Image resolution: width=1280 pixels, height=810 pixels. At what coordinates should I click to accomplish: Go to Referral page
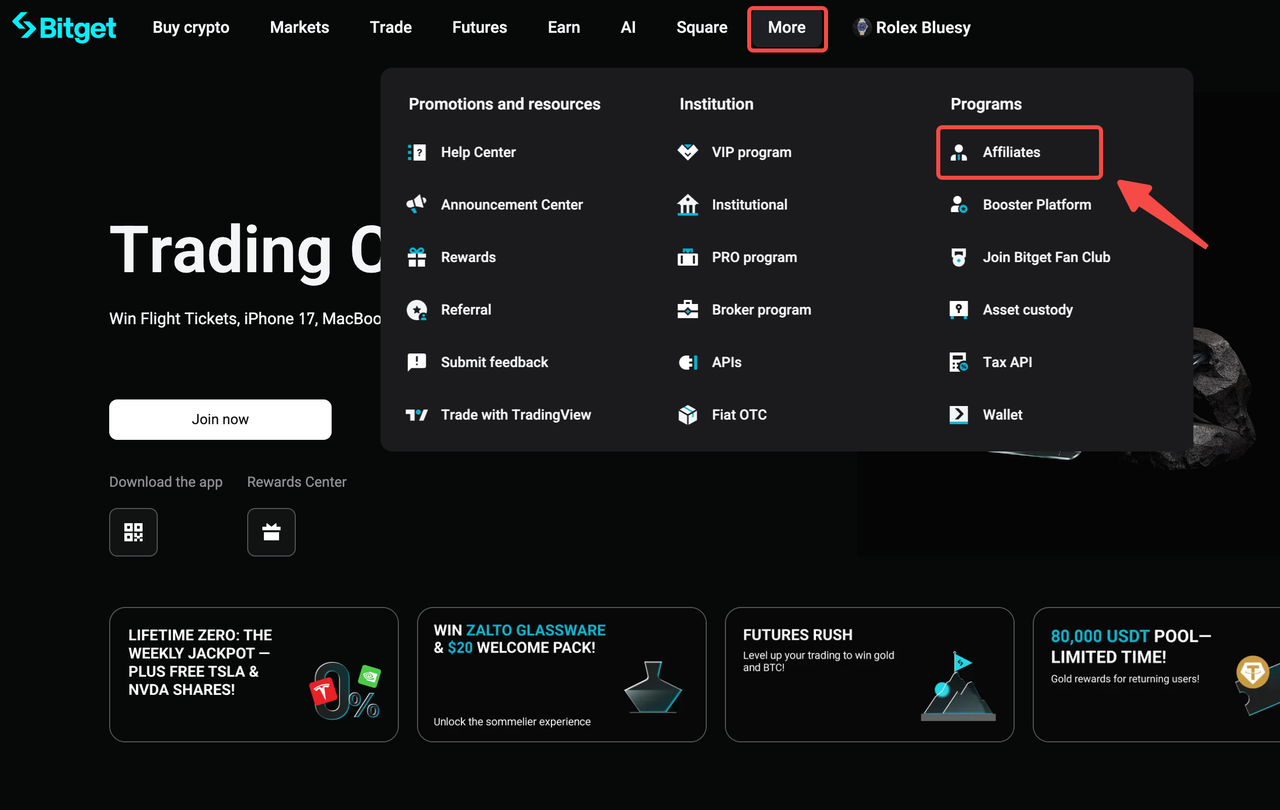click(x=466, y=310)
